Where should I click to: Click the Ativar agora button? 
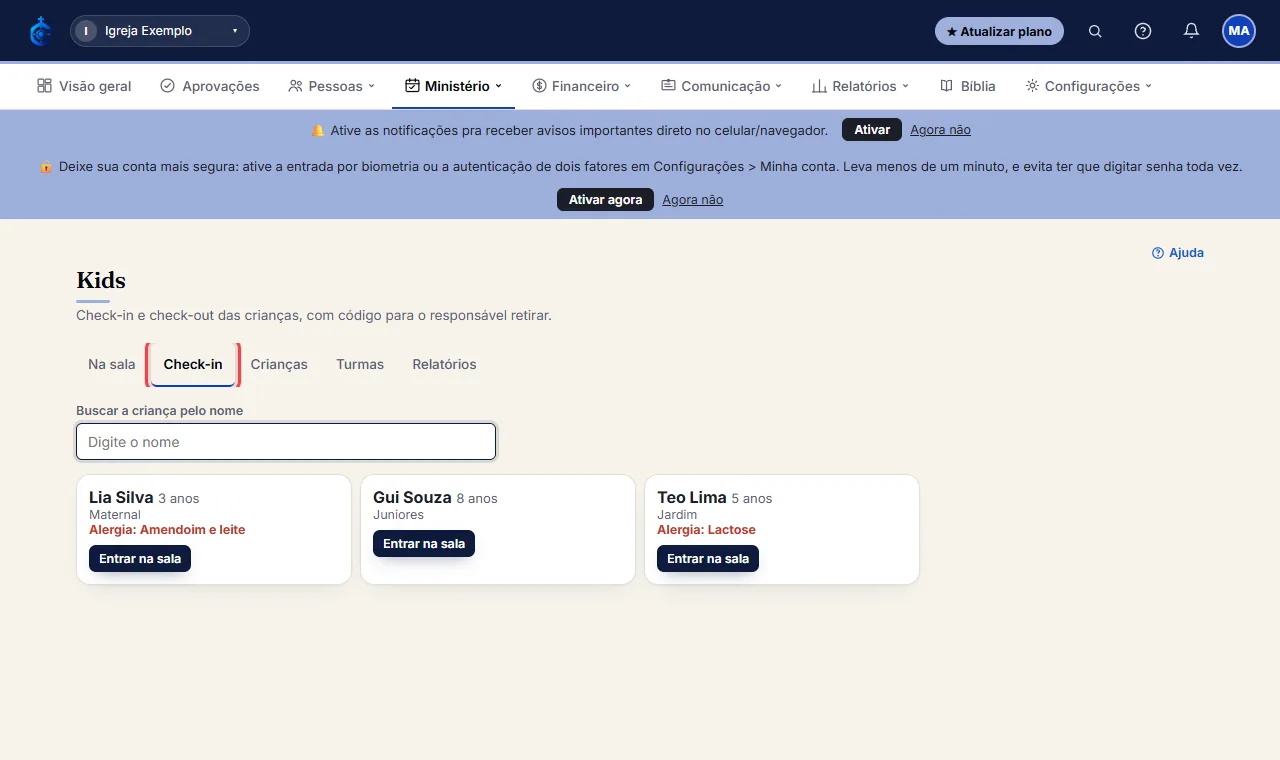click(605, 200)
